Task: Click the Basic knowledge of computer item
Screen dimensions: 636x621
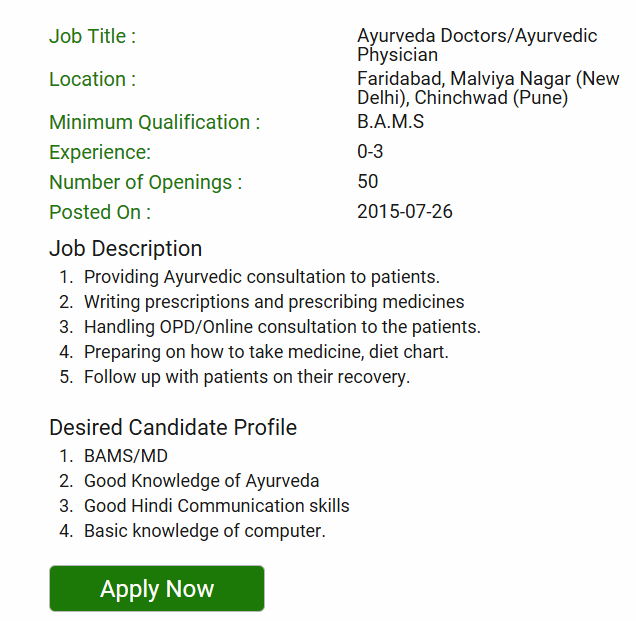Action: [205, 531]
